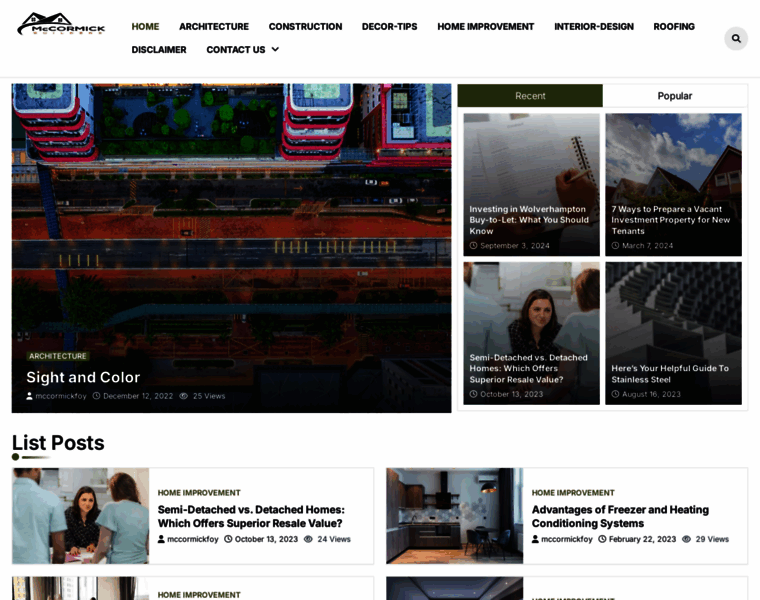Click clock icon next to September 3, 2024

473,246
